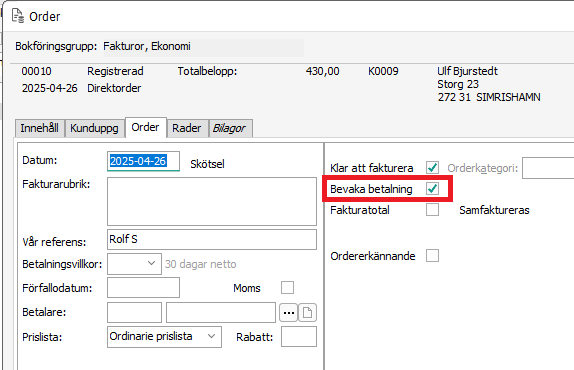Screen dimensions: 574x370
Task: Tick the Ordererkännande checkbox
Action: tap(432, 256)
